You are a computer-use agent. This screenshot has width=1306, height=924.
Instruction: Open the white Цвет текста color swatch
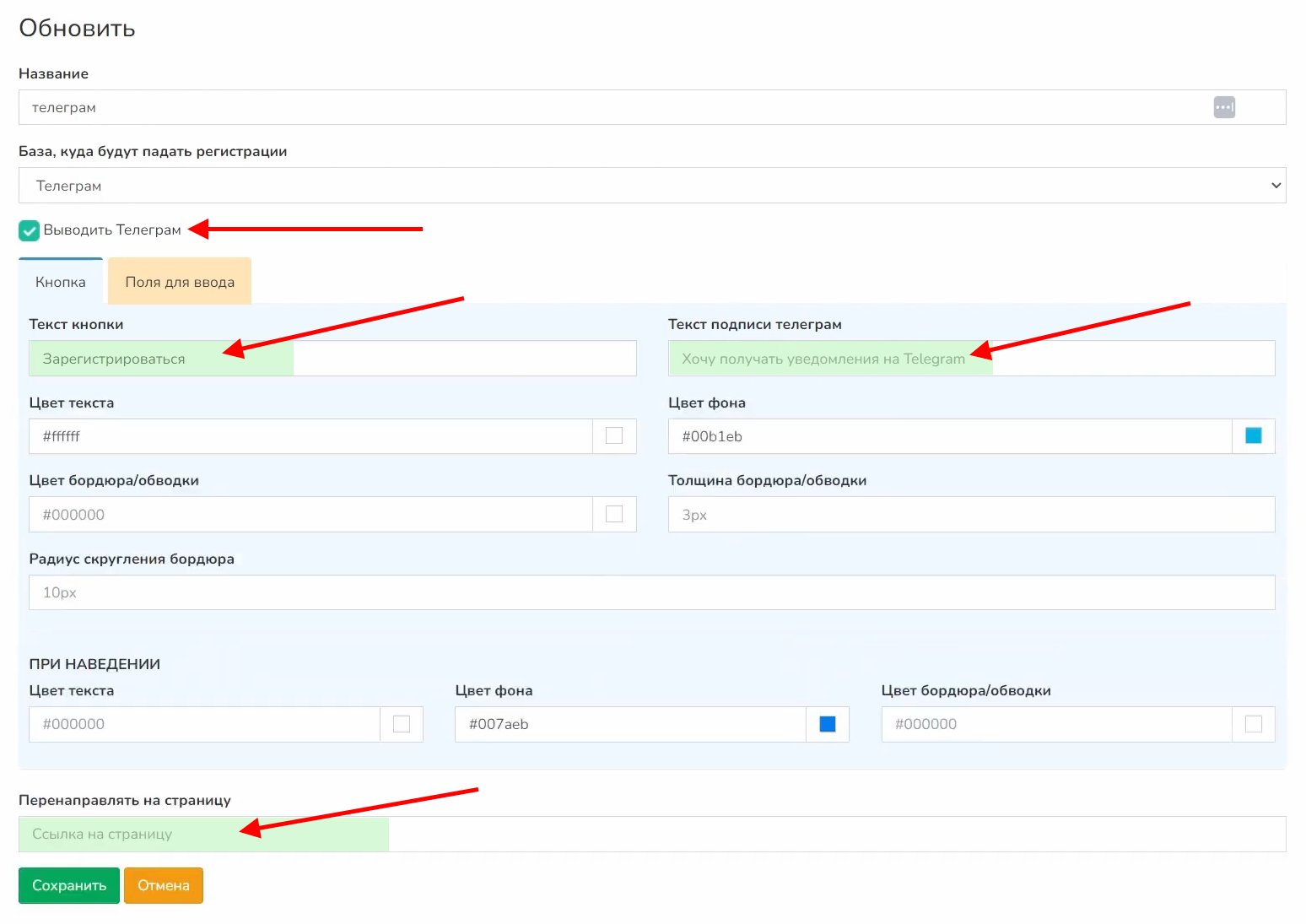(614, 436)
